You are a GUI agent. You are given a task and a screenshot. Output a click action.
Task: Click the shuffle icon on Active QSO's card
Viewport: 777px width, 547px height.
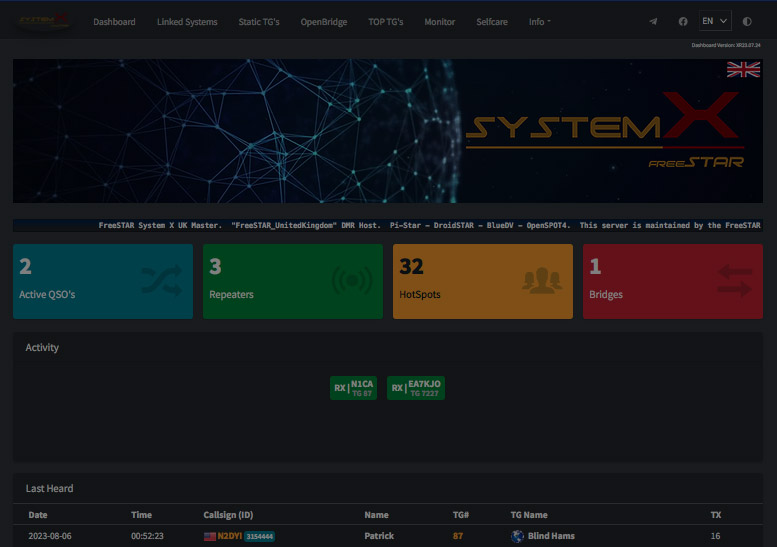click(161, 281)
